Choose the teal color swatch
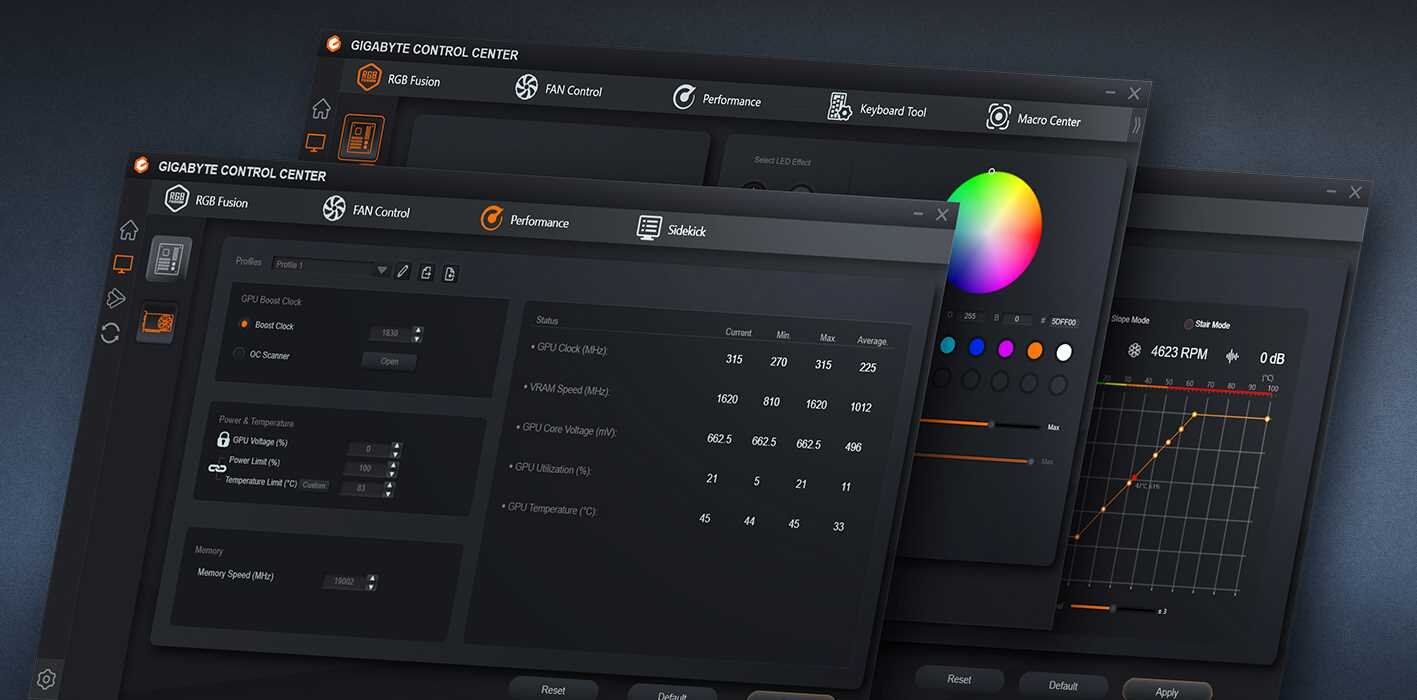This screenshot has height=700, width=1417. tap(948, 346)
